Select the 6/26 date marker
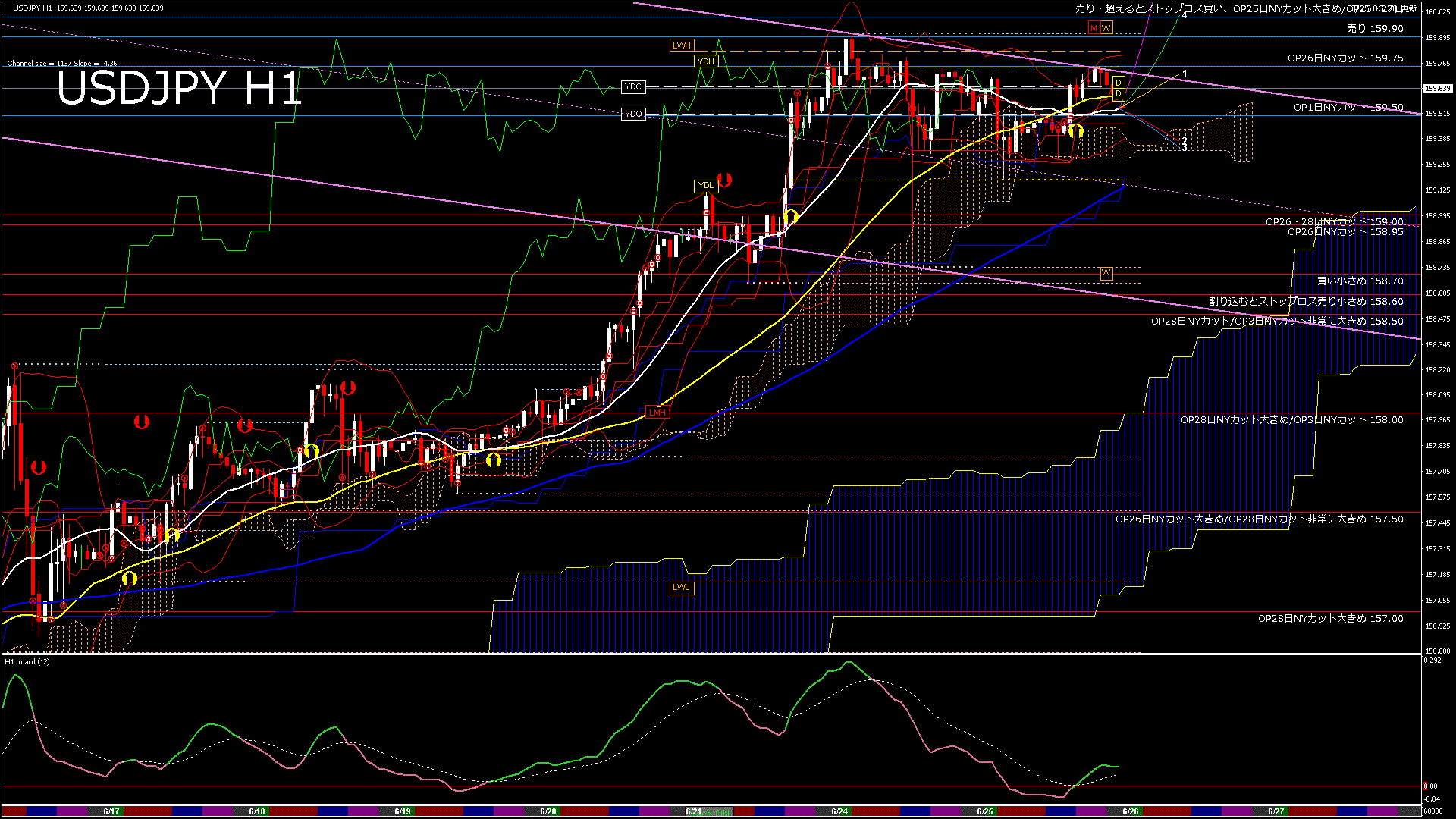This screenshot has width=1456, height=819. (x=1131, y=811)
